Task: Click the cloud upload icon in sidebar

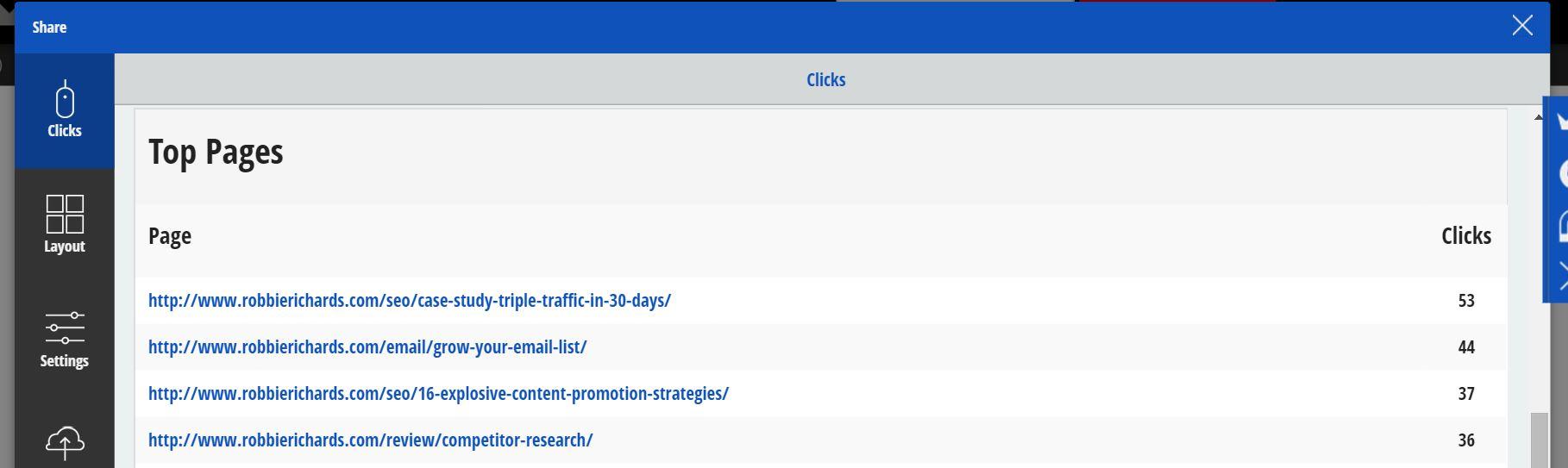Action: [x=64, y=443]
